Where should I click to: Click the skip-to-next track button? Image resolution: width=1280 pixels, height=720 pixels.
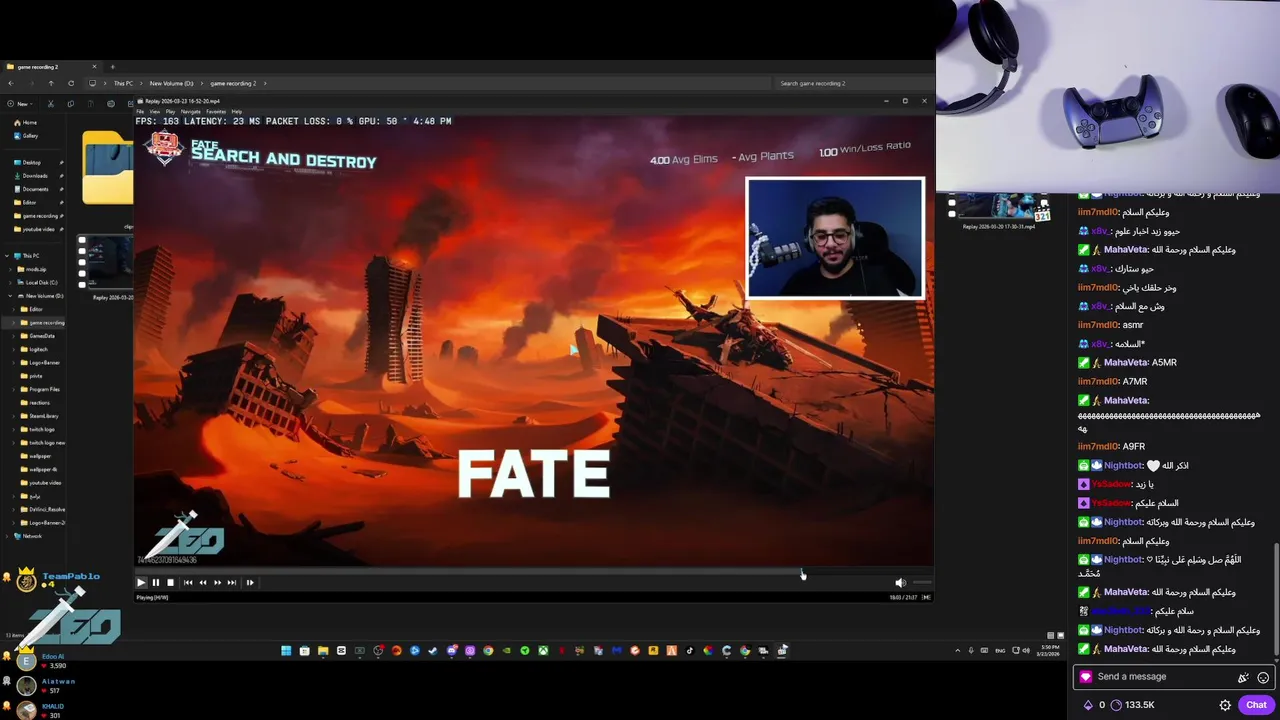click(x=232, y=582)
